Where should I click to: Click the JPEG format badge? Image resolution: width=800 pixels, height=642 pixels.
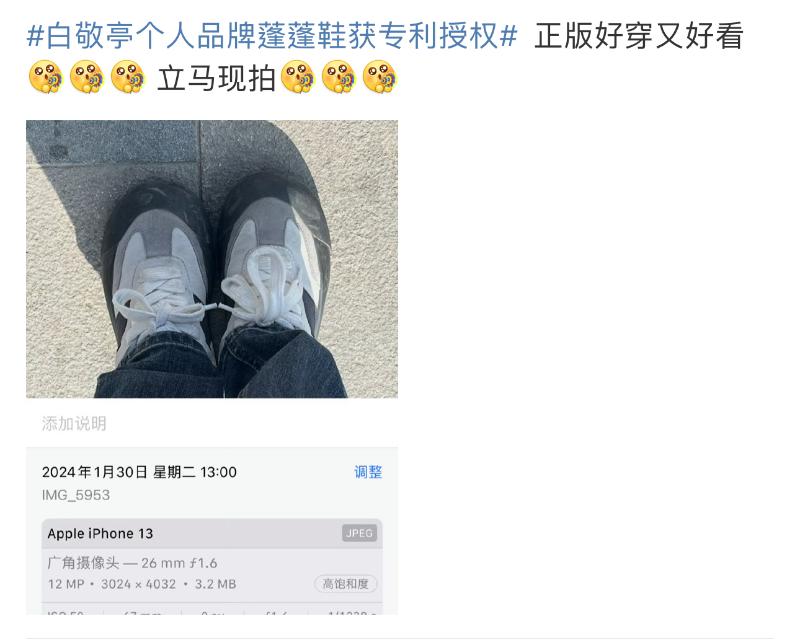pos(359,533)
